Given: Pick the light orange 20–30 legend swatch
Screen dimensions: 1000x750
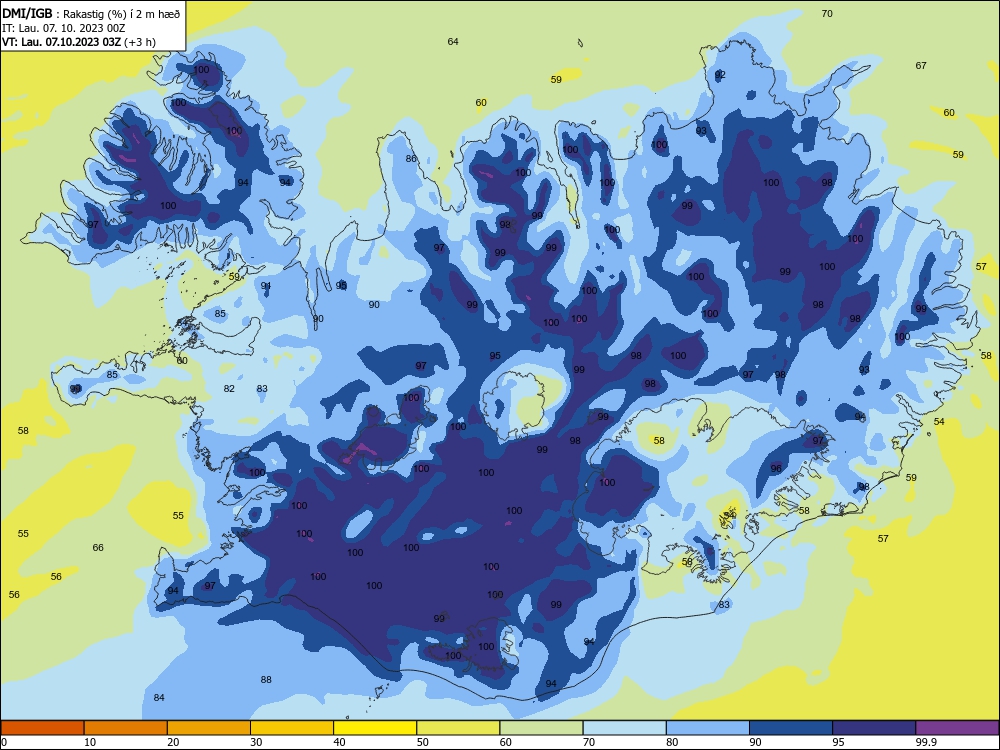Looking at the screenshot, I should point(209,728).
